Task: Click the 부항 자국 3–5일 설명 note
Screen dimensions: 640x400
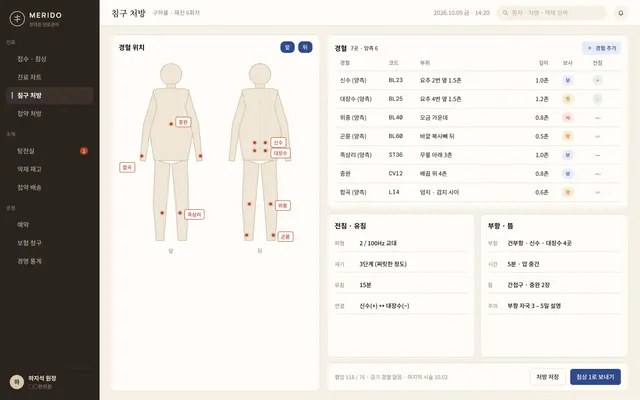Action: coord(534,306)
